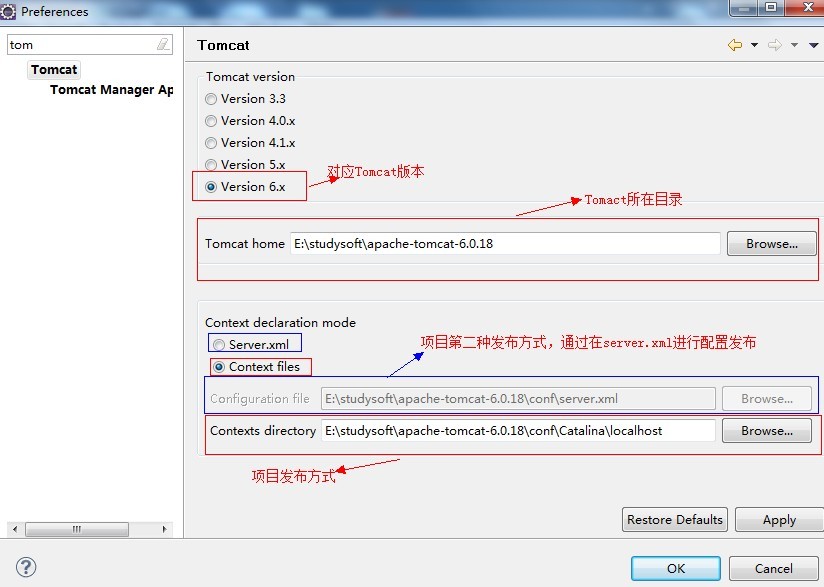
Task: Open the forward history dropdown arrow
Action: (x=794, y=45)
